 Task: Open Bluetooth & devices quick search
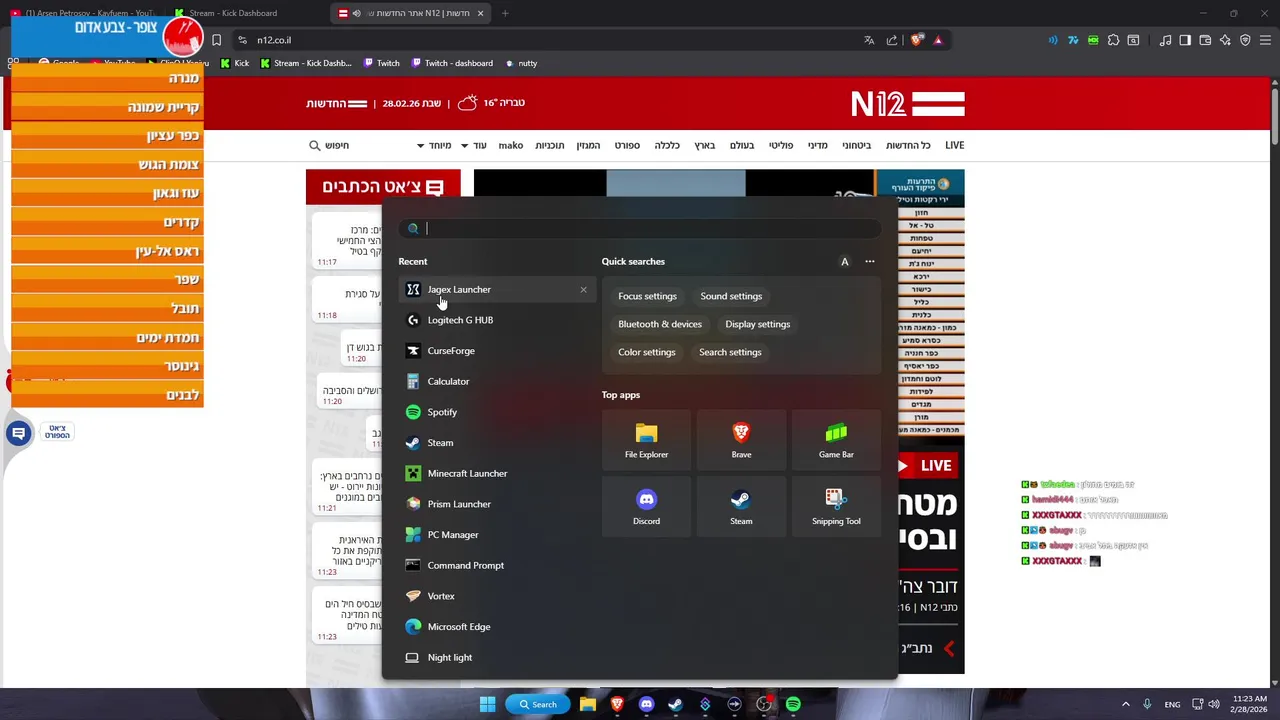[x=660, y=324]
